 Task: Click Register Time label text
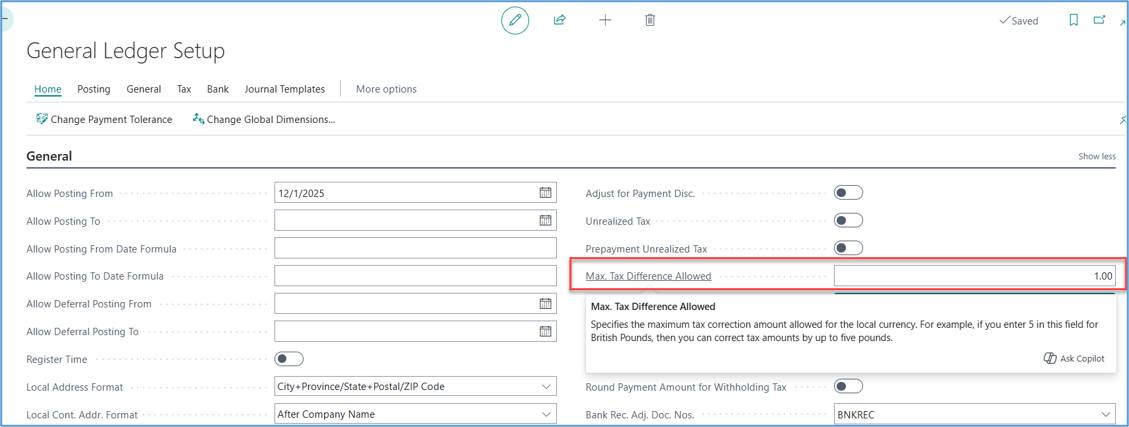[56, 359]
